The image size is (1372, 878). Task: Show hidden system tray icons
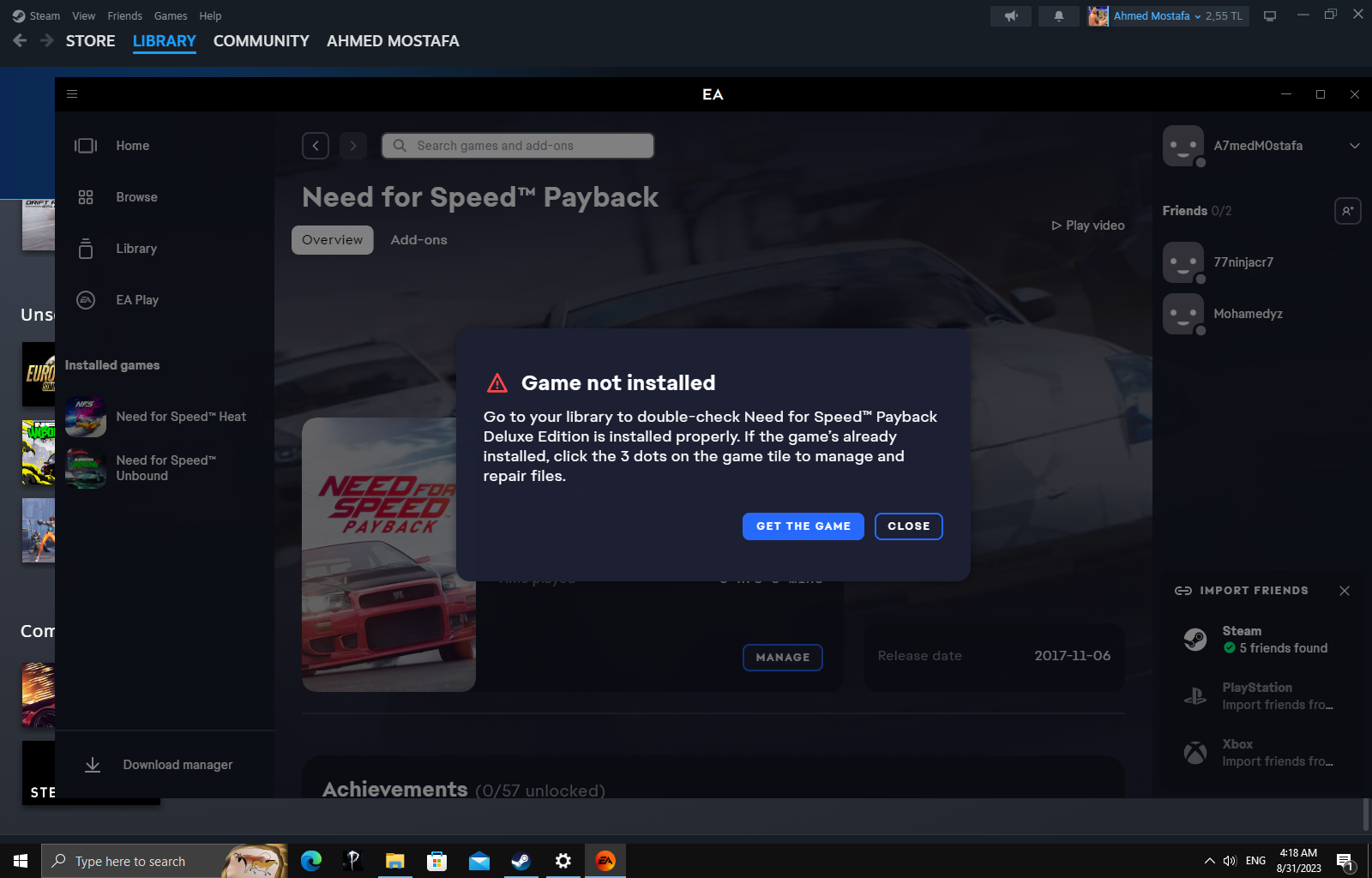pyautogui.click(x=1209, y=861)
